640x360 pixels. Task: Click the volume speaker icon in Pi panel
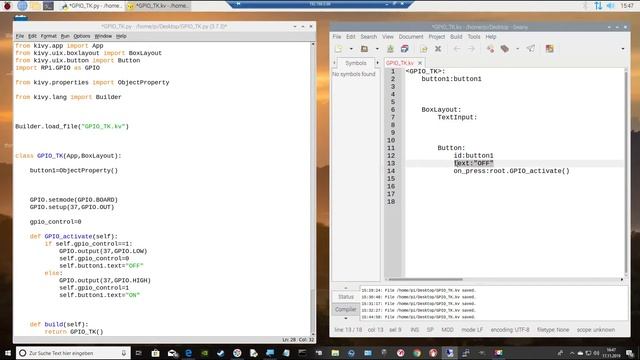[611, 6]
